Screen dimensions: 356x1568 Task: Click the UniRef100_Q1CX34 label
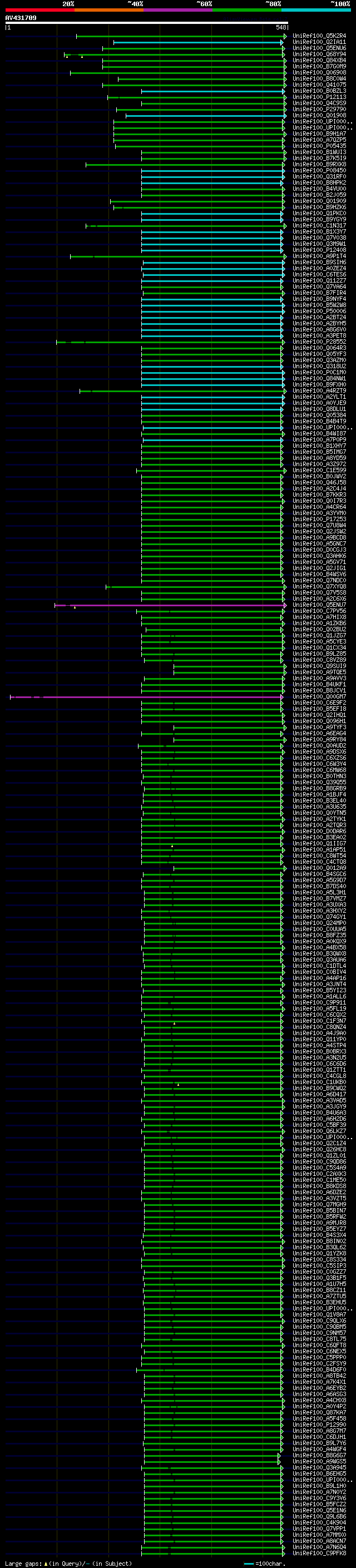(319, 647)
